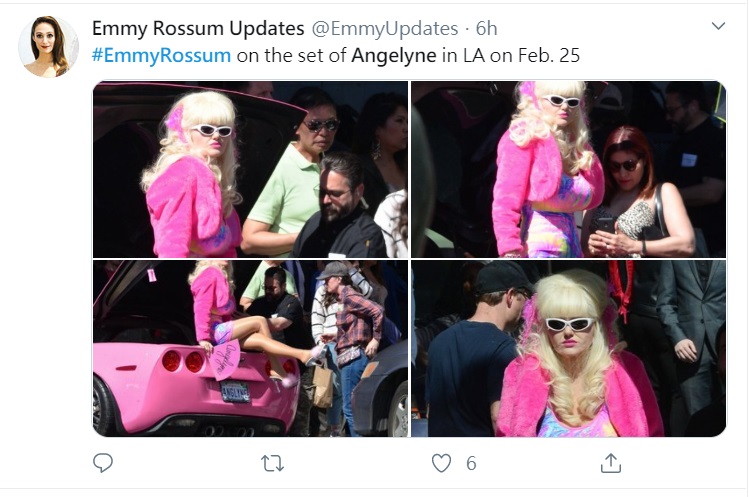This screenshot has height=497, width=749.
Task: Open the close-up photo beside man in cap
Action: point(568,348)
